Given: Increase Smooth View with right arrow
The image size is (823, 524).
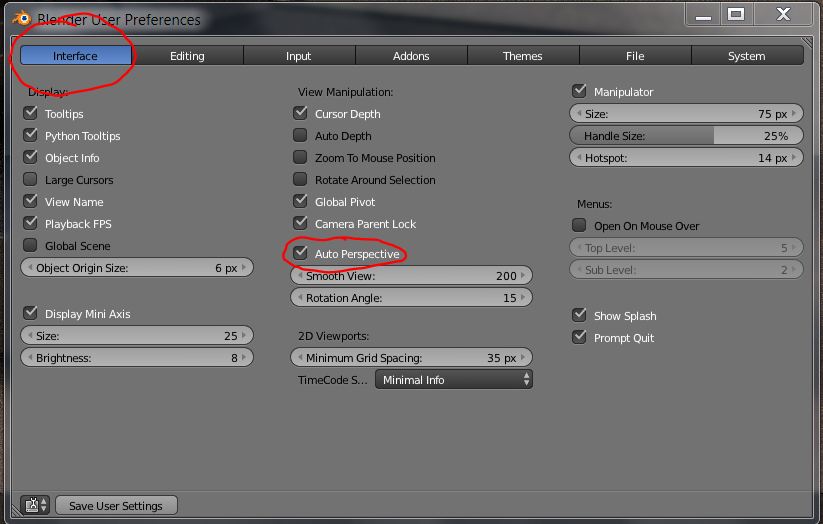Looking at the screenshot, I should pyautogui.click(x=523, y=276).
